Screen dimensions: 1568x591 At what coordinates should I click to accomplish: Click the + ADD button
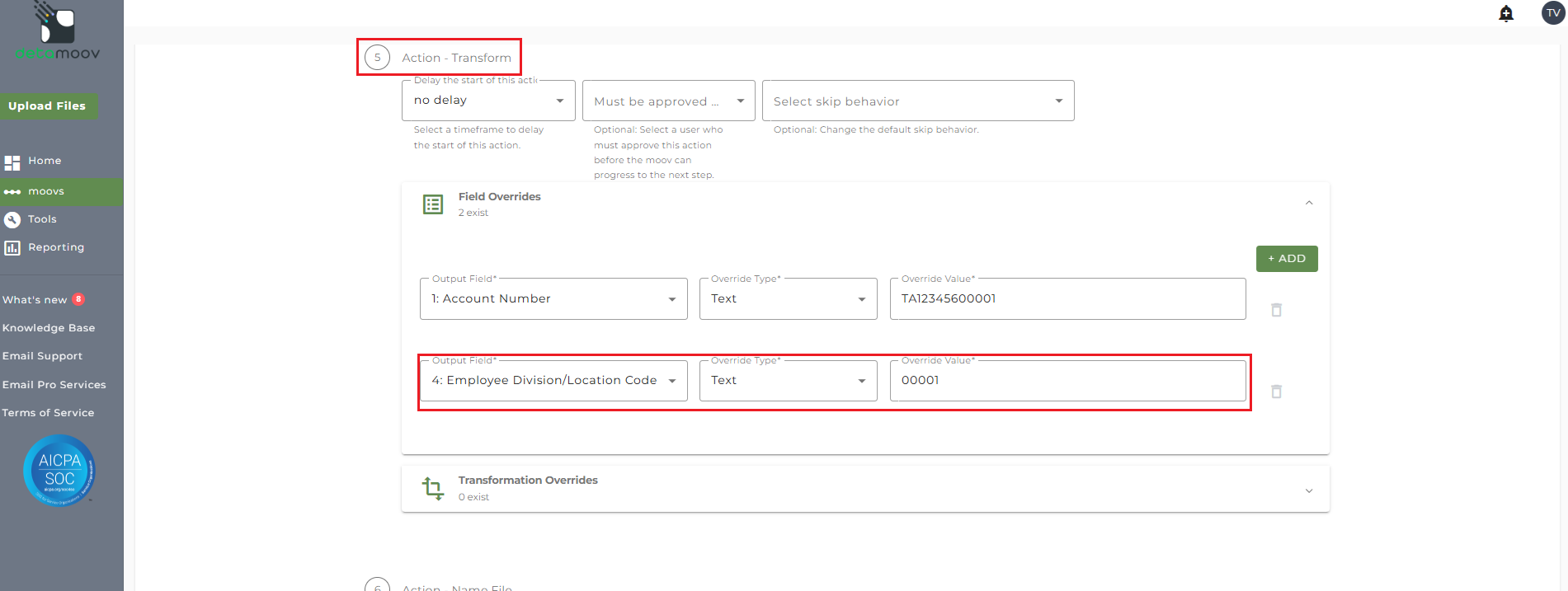pyautogui.click(x=1286, y=259)
